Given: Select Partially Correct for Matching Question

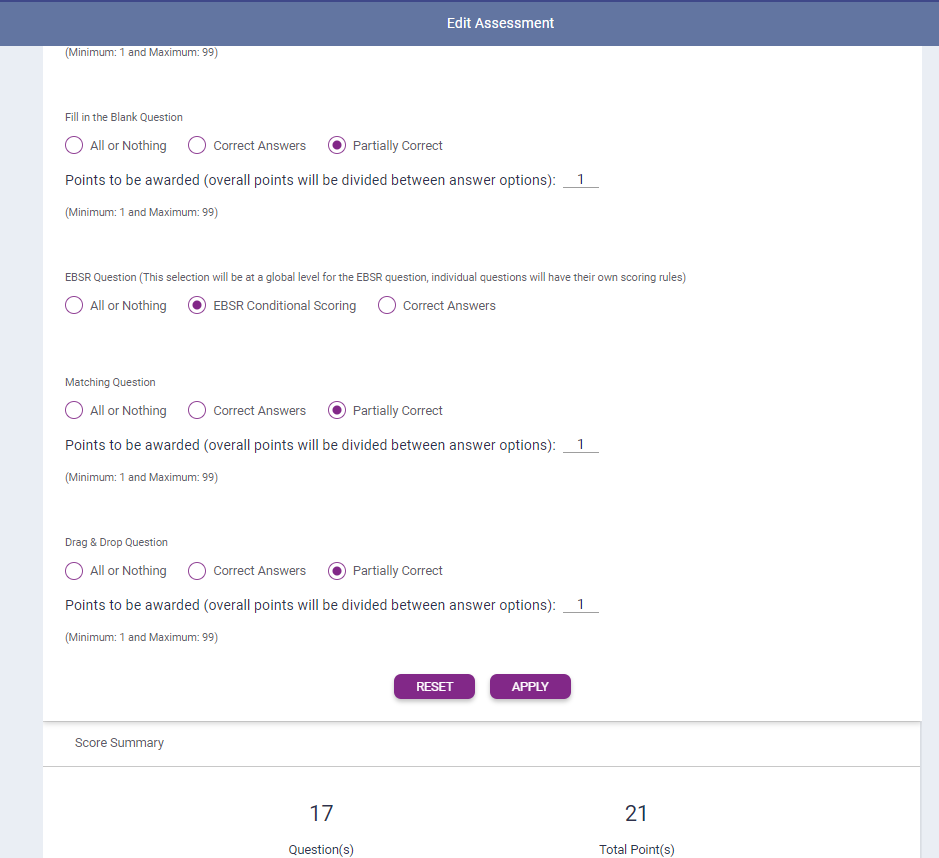Looking at the screenshot, I should pos(337,411).
